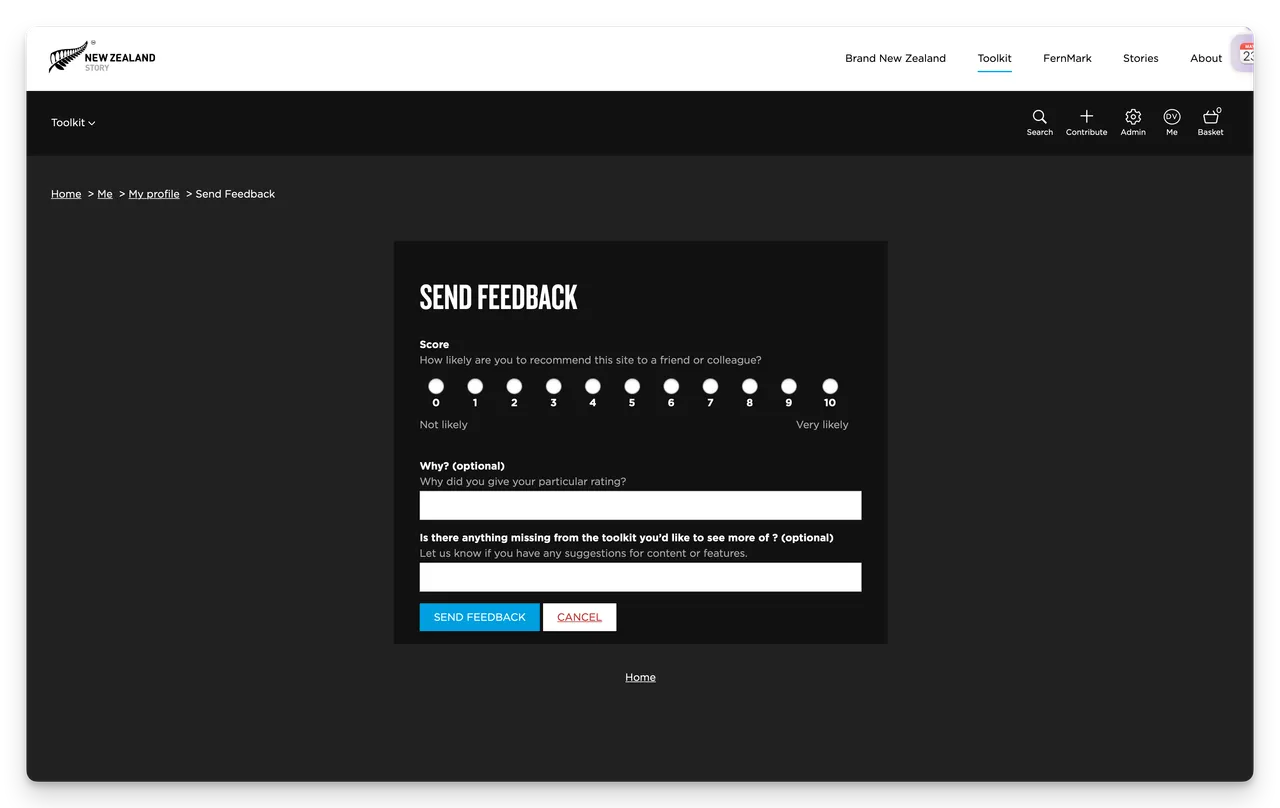Open the Basket icon
This screenshot has height=808, width=1280.
tap(1210, 118)
